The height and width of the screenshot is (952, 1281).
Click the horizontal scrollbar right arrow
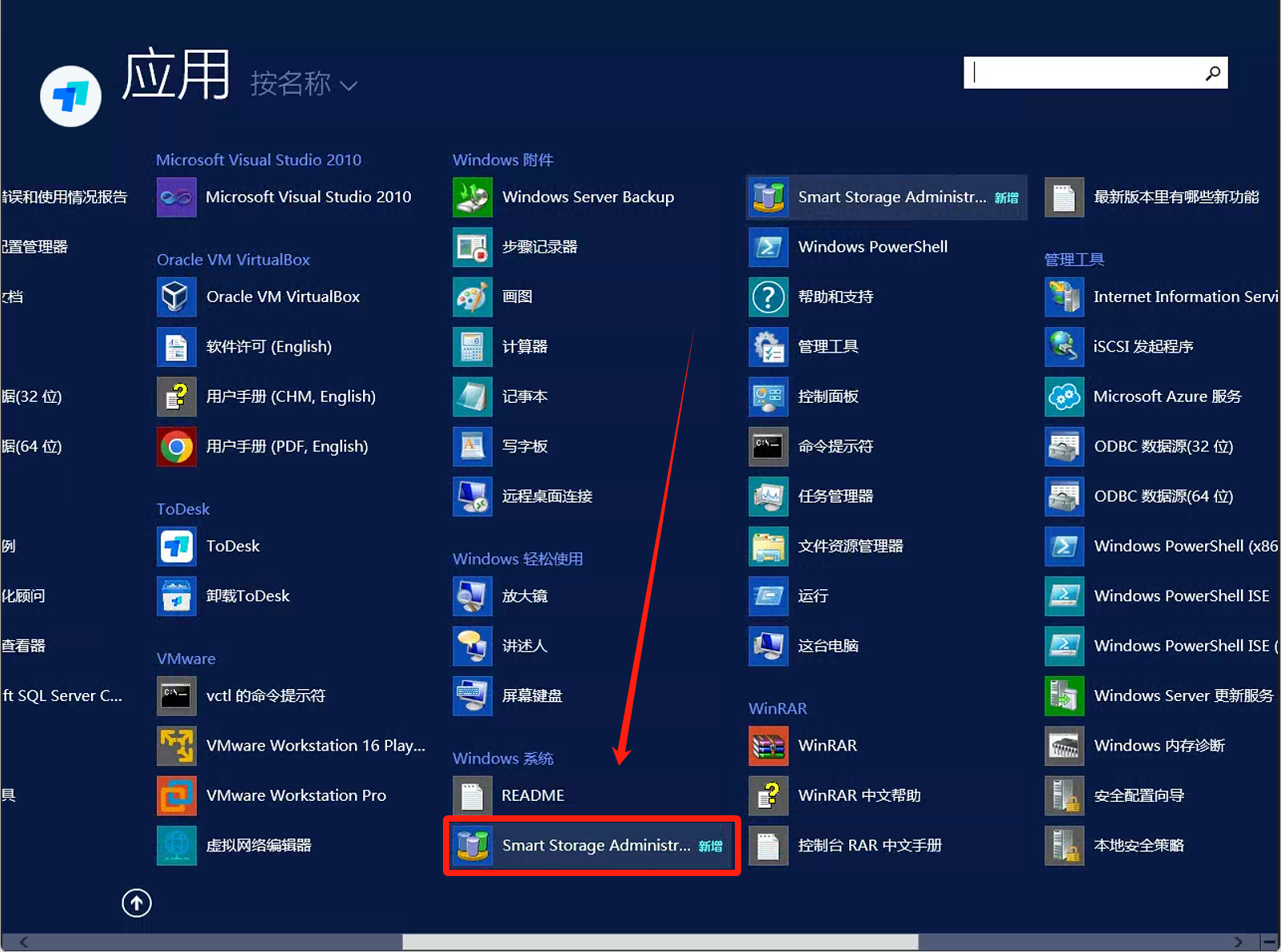tap(1238, 942)
